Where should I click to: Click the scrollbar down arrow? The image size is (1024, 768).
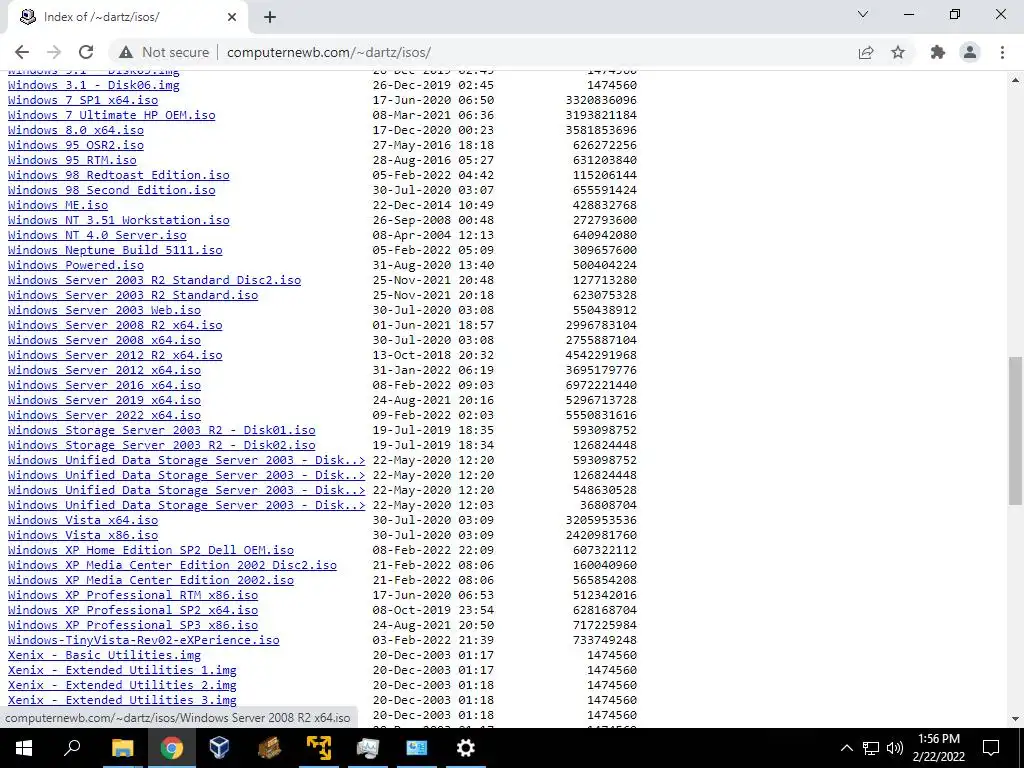(1015, 719)
